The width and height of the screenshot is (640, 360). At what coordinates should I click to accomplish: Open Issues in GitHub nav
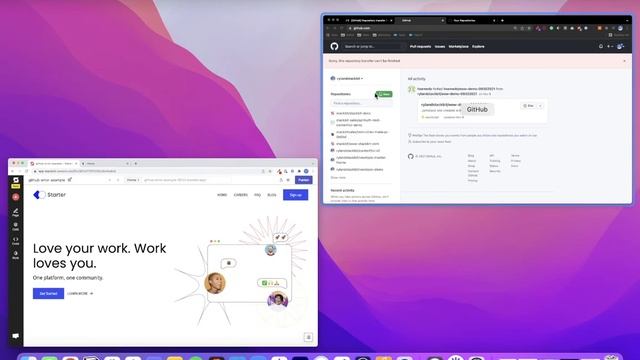click(440, 47)
